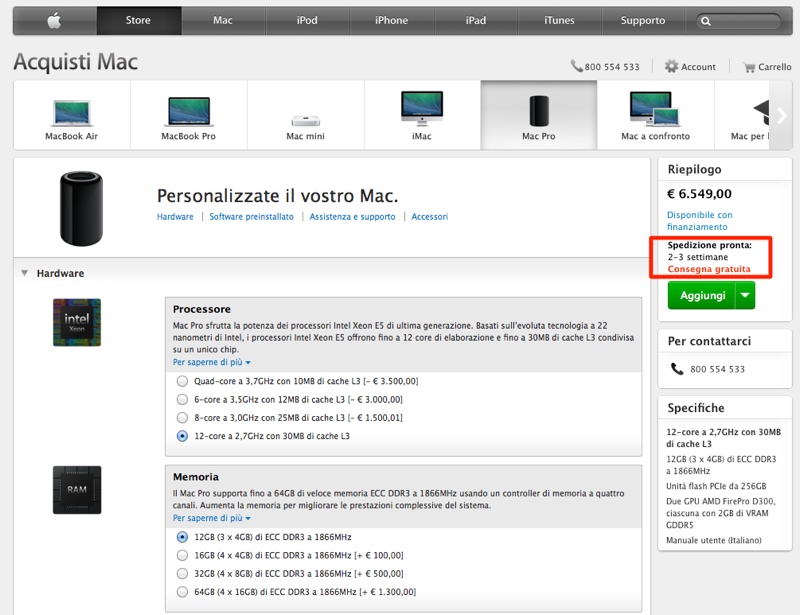Viewport: 800px width, 615px height.
Task: Expand Per saperne di più under Memoria
Action: [x=211, y=518]
